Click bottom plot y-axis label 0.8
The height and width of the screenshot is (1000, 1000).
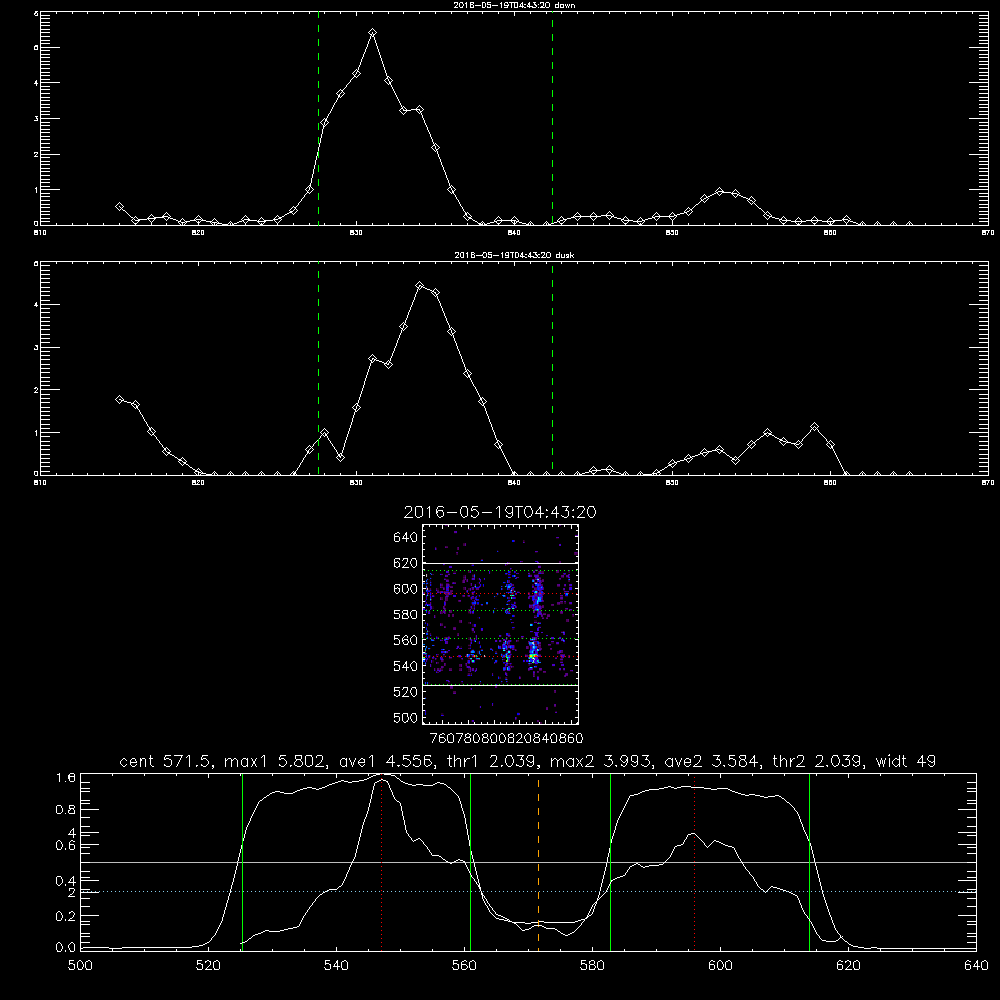click(x=66, y=810)
